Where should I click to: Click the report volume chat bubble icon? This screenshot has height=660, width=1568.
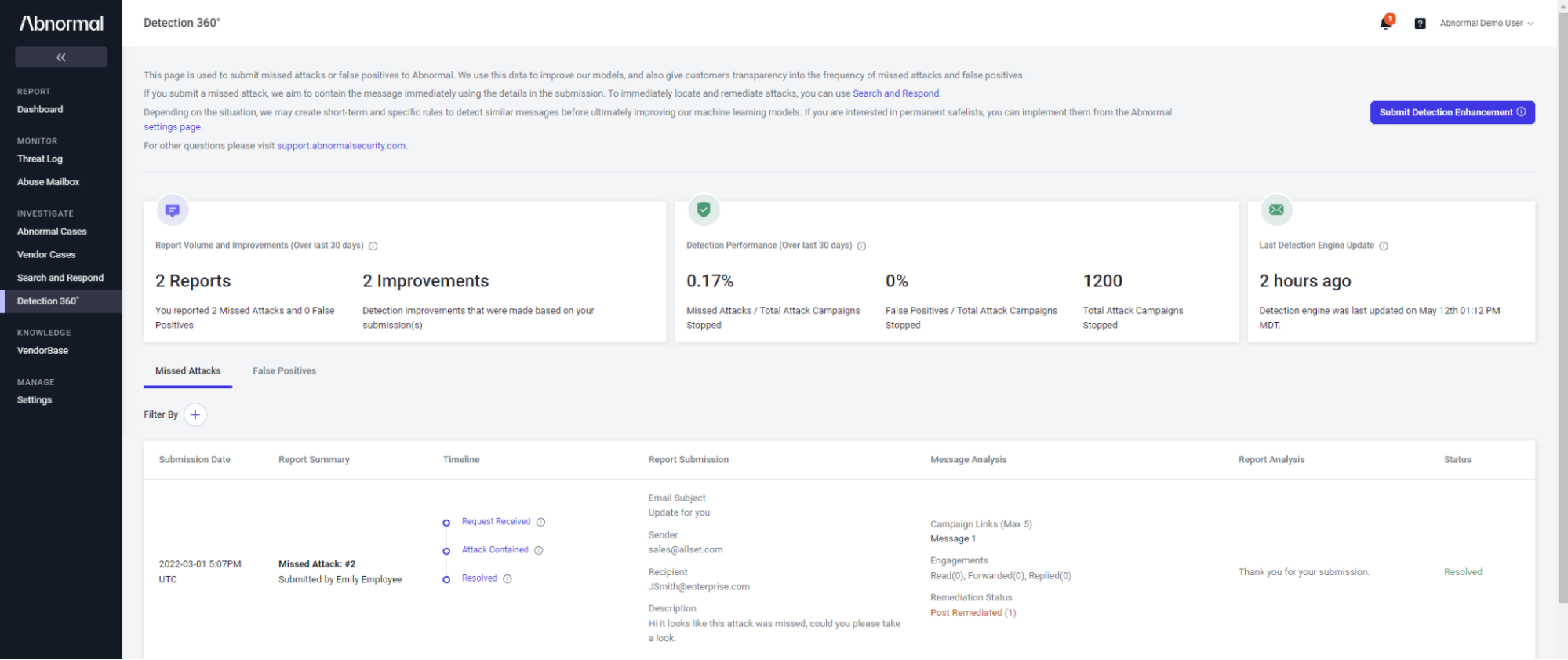[173, 210]
